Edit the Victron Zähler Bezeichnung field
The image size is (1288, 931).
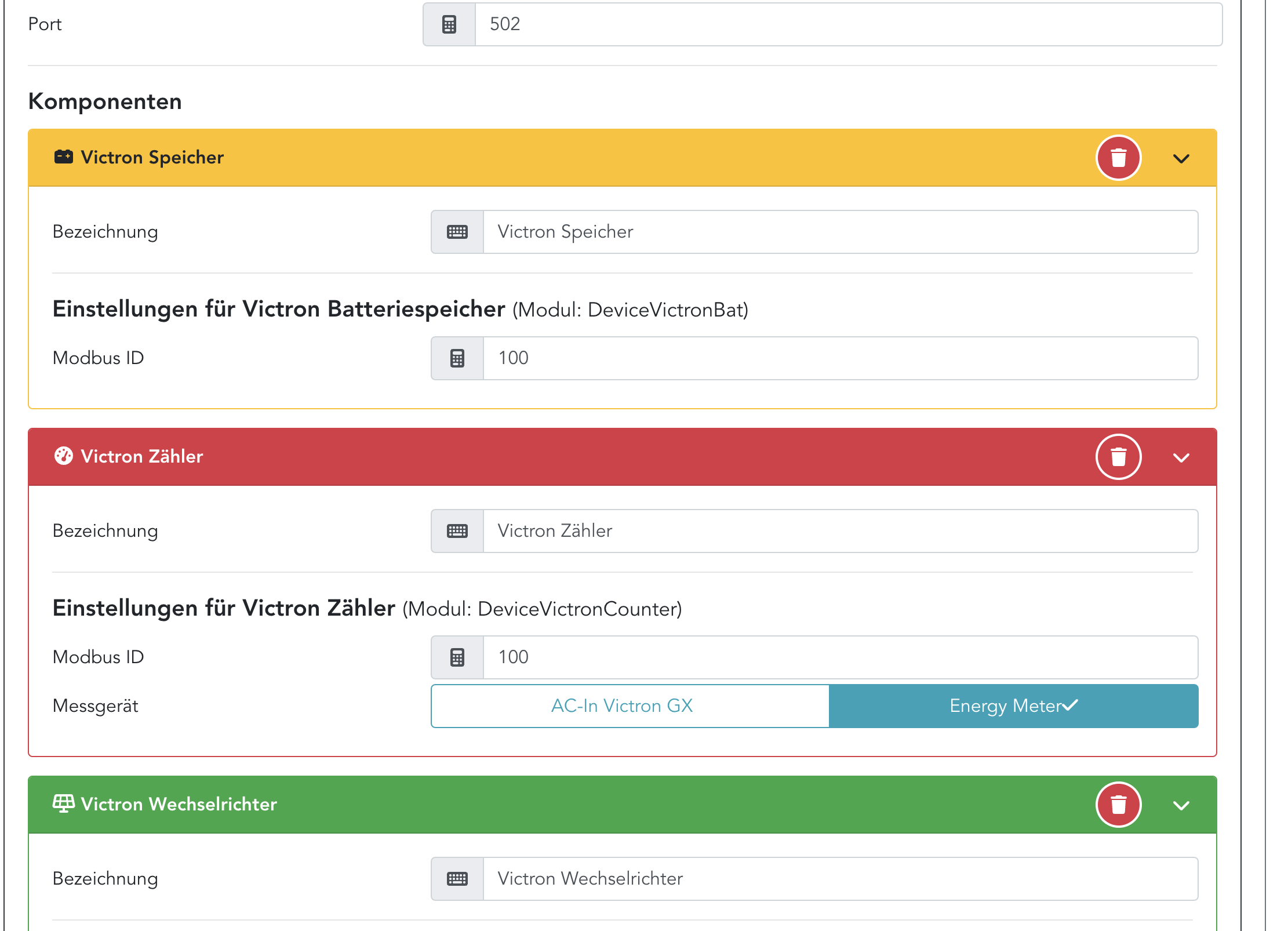tap(840, 531)
